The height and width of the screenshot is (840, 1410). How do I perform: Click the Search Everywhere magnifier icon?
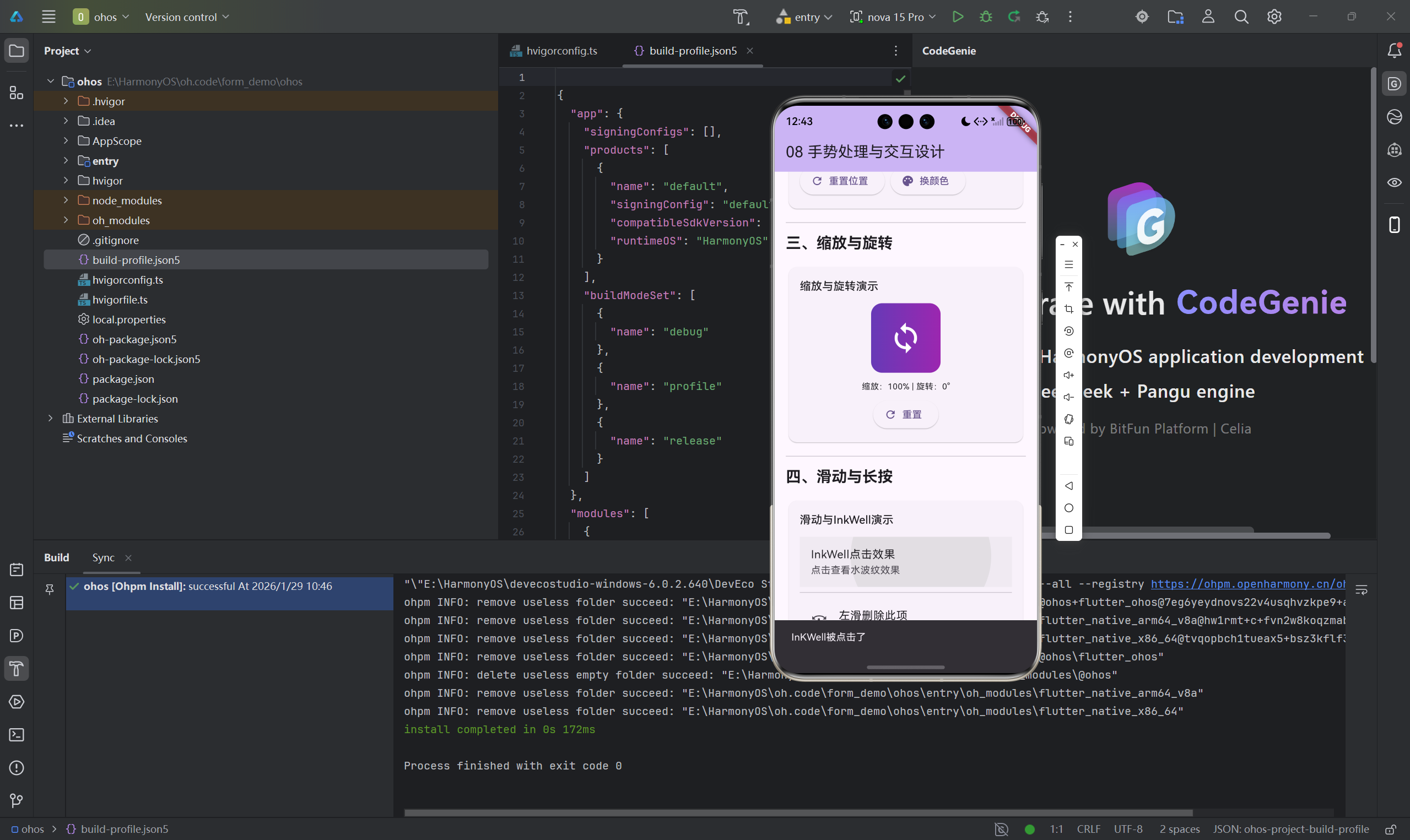1241,17
